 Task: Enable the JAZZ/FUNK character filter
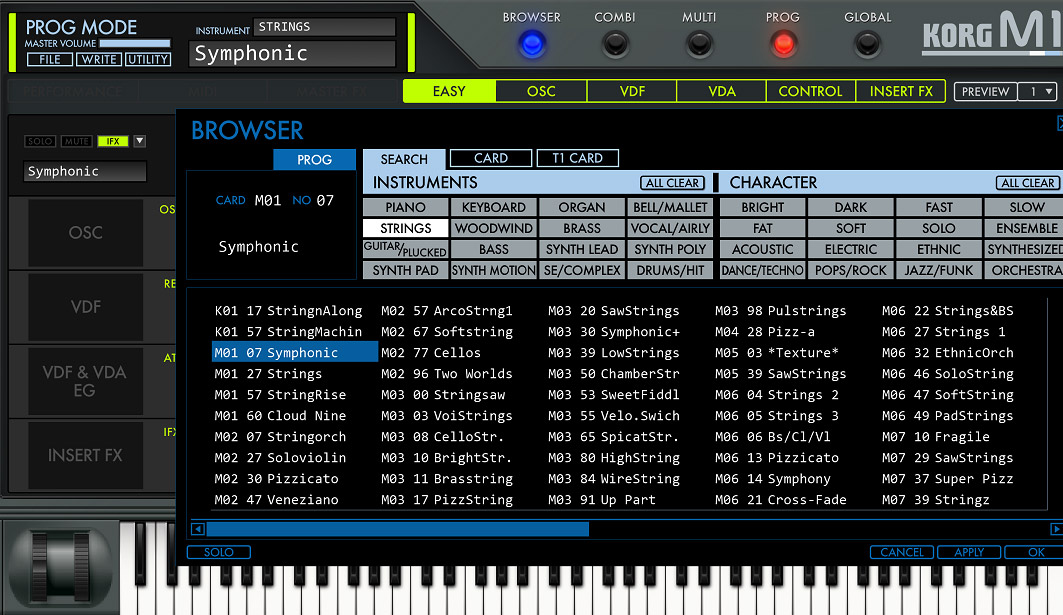pyautogui.click(x=938, y=271)
